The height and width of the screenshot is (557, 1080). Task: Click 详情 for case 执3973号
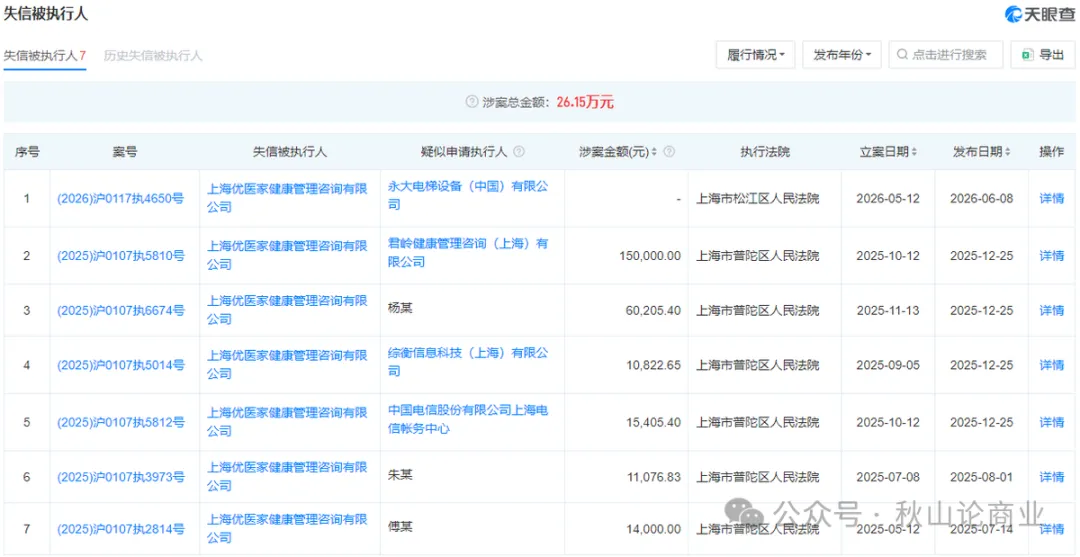[x=1052, y=476]
